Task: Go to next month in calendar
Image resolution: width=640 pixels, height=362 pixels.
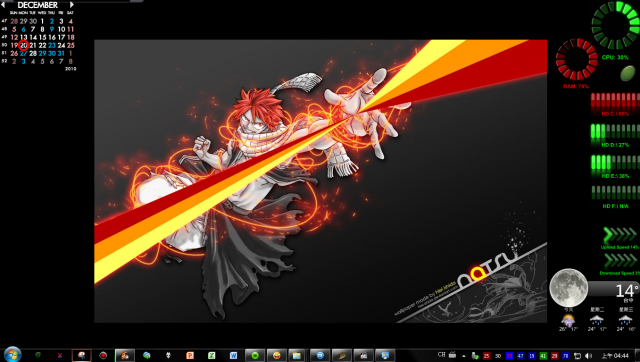Action: pos(72,5)
